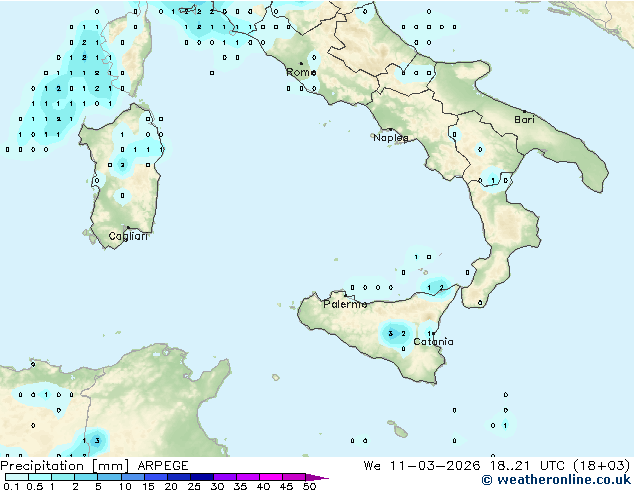Viewport: 634px width, 490px height.
Task: Select the Naples city marker dot
Action: pos(389,130)
